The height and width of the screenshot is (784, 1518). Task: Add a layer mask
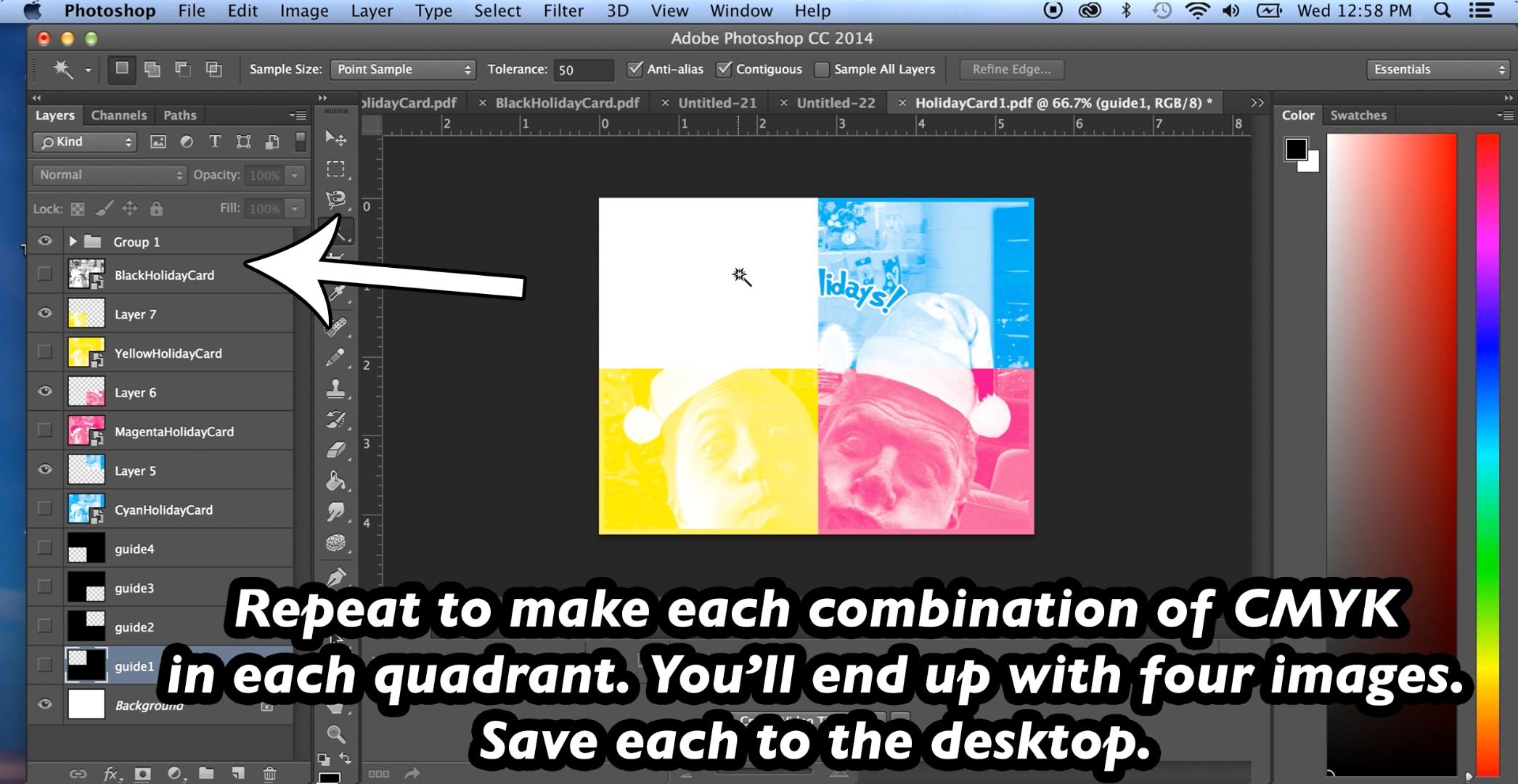143,774
